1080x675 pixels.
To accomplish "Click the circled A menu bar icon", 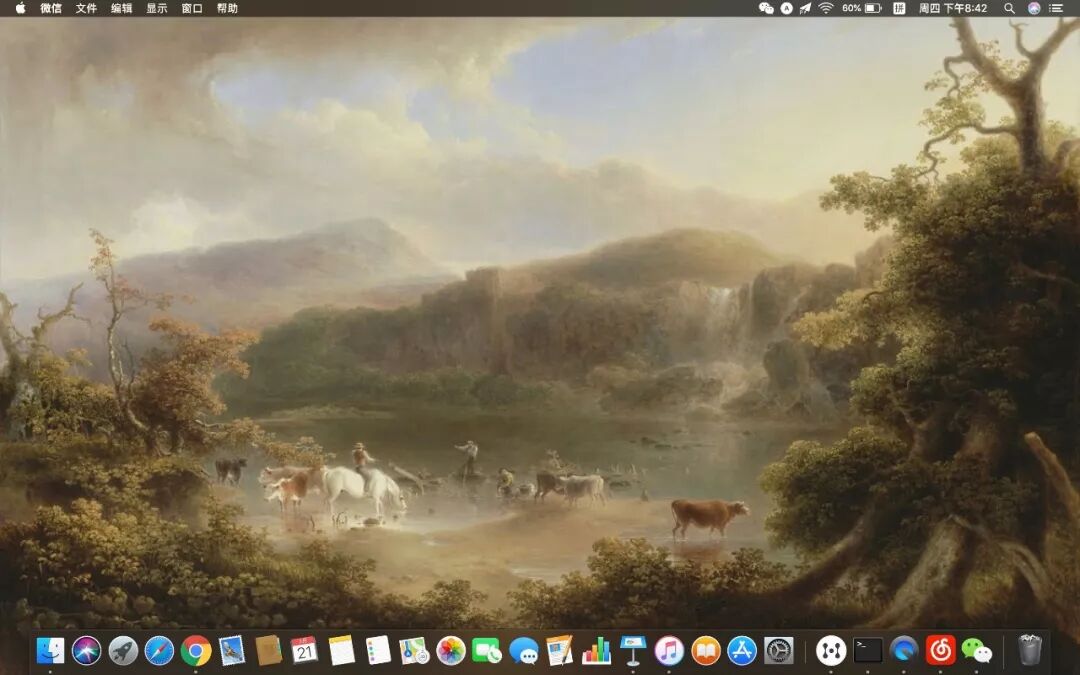I will point(787,8).
